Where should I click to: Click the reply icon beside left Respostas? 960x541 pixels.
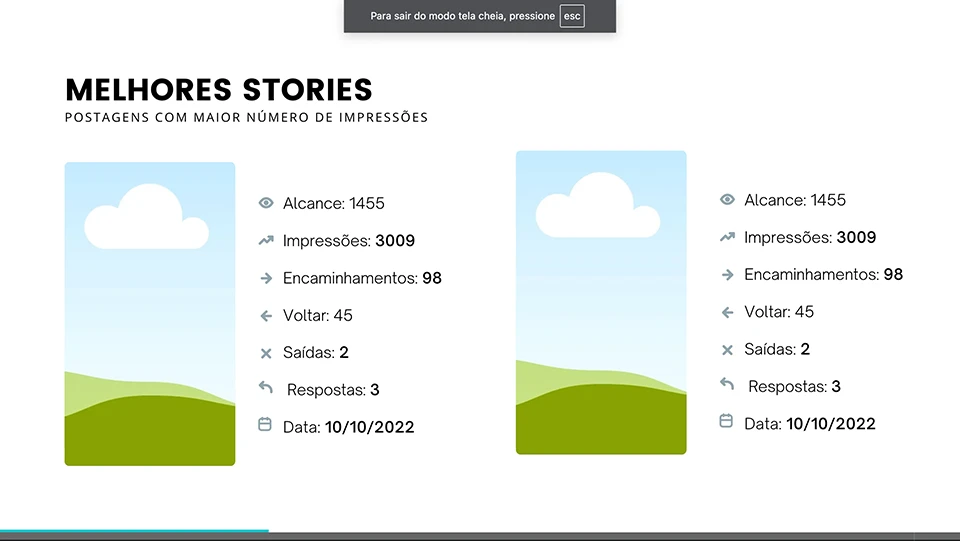265,387
